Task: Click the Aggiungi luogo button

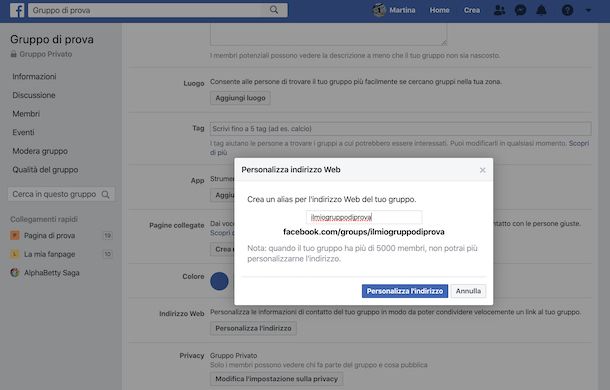Action: pos(240,98)
